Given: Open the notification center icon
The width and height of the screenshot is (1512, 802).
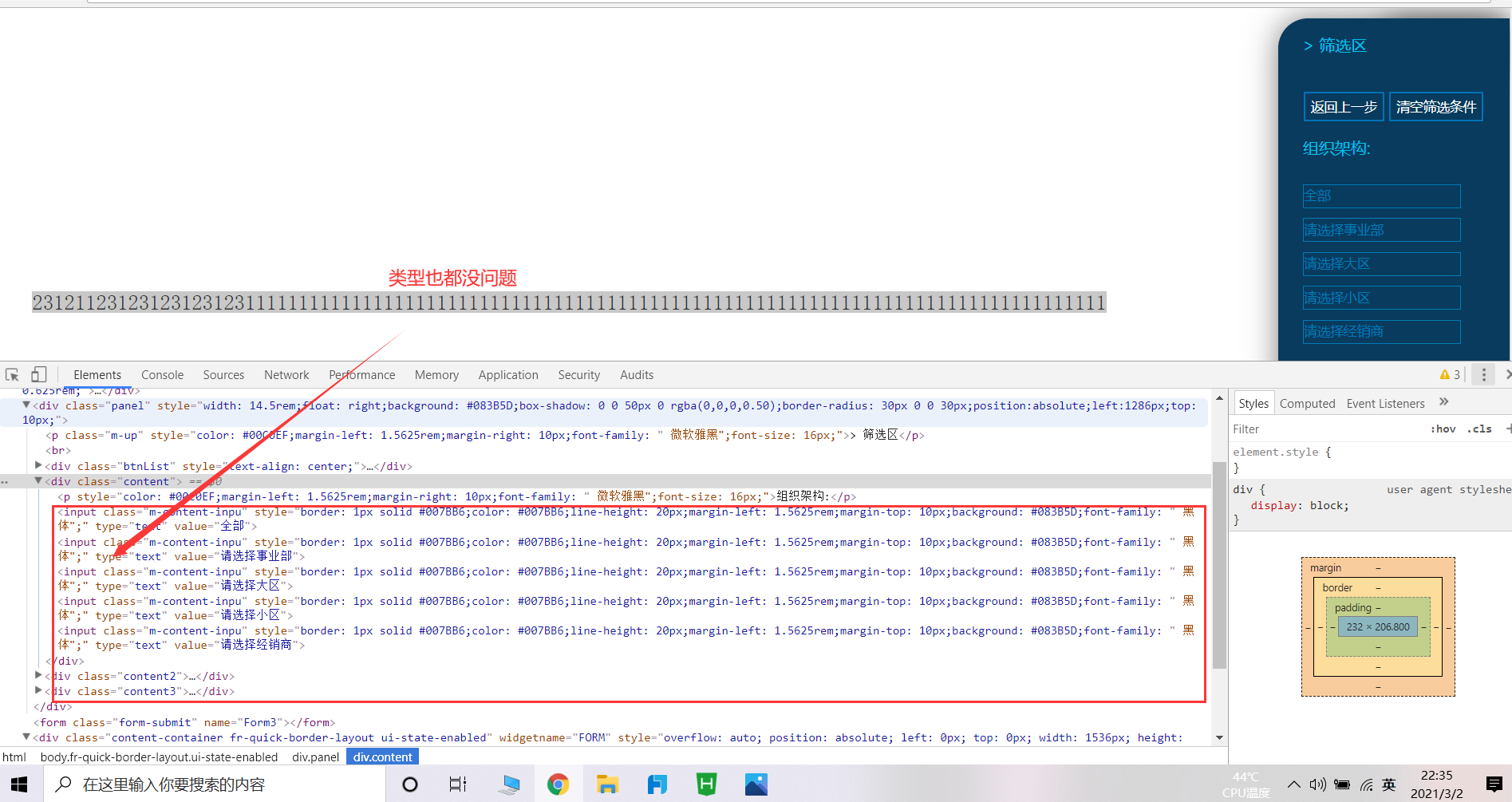Looking at the screenshot, I should coord(1494,784).
